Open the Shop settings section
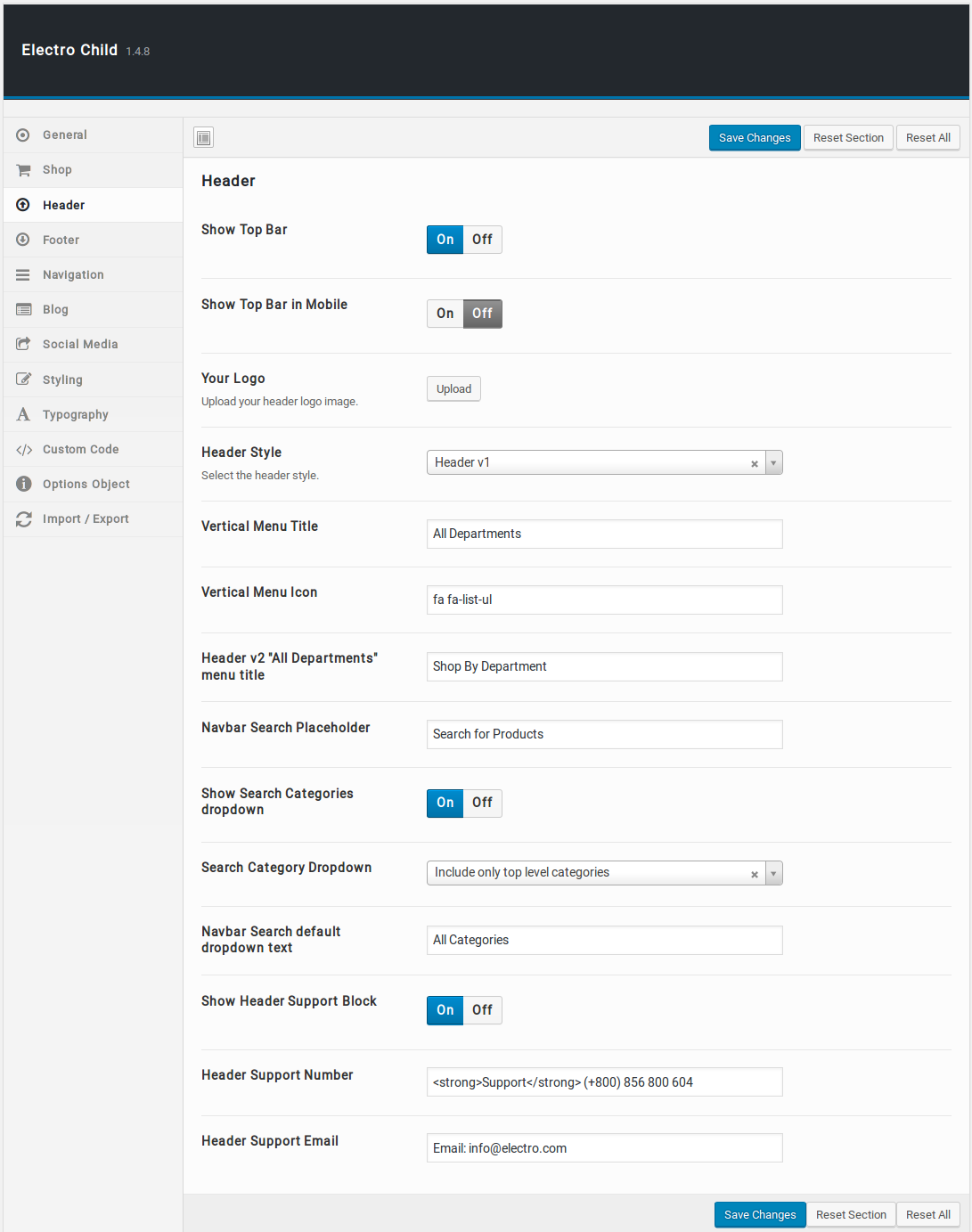 coord(93,170)
